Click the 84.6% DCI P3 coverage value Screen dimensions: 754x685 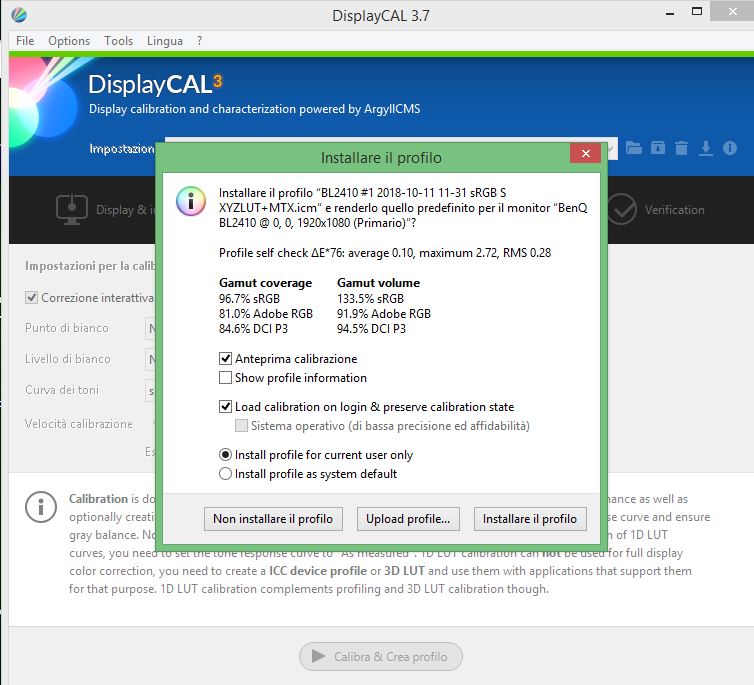253,329
